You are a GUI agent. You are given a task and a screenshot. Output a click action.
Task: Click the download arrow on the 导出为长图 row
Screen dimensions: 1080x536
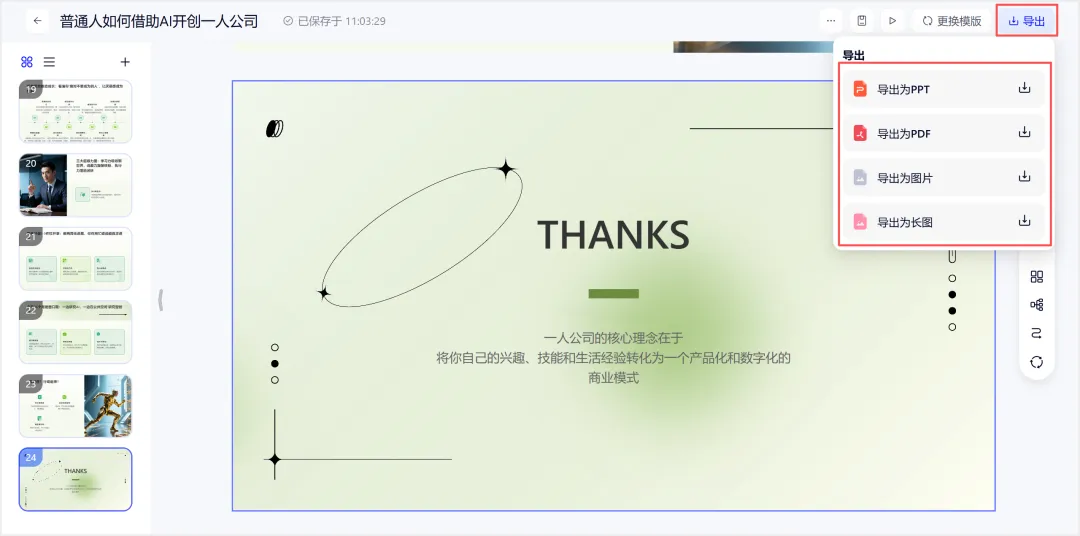1024,221
